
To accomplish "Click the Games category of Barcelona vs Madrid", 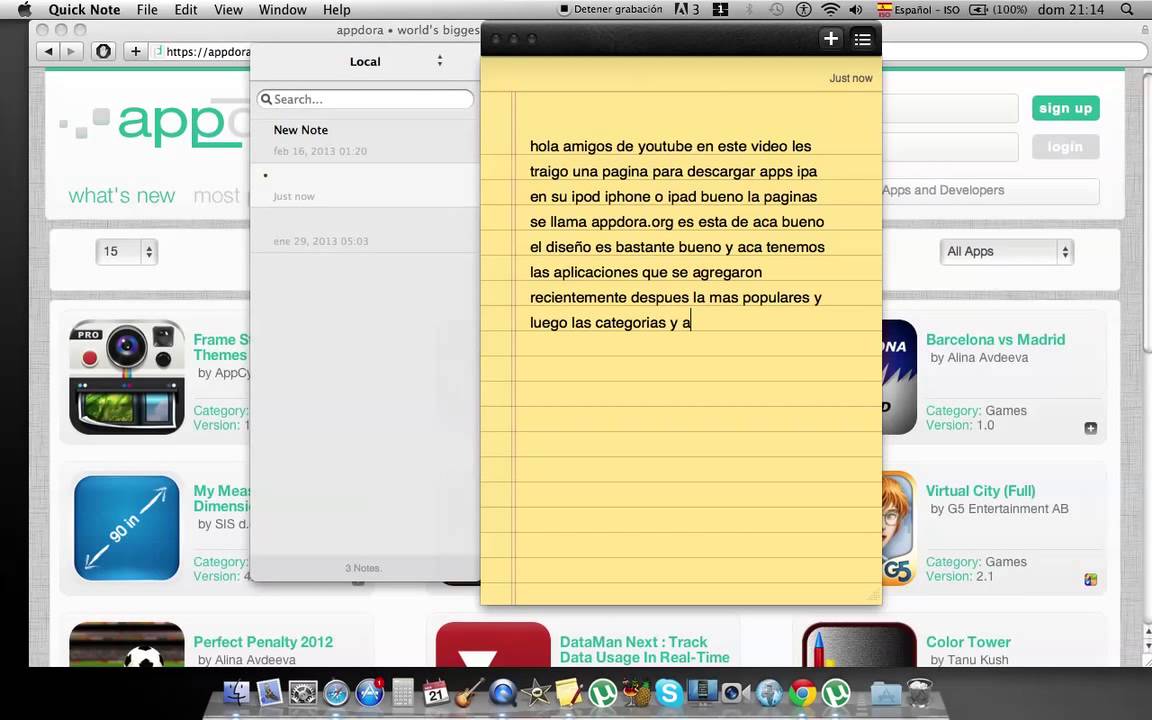I will click(x=1006, y=411).
